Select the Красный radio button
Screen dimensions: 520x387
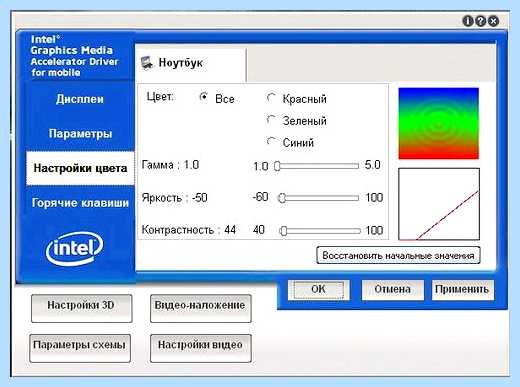click(x=271, y=98)
